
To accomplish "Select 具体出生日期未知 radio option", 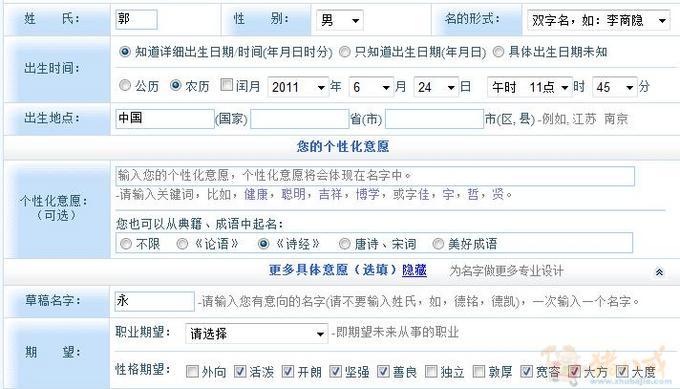I will [x=498, y=52].
